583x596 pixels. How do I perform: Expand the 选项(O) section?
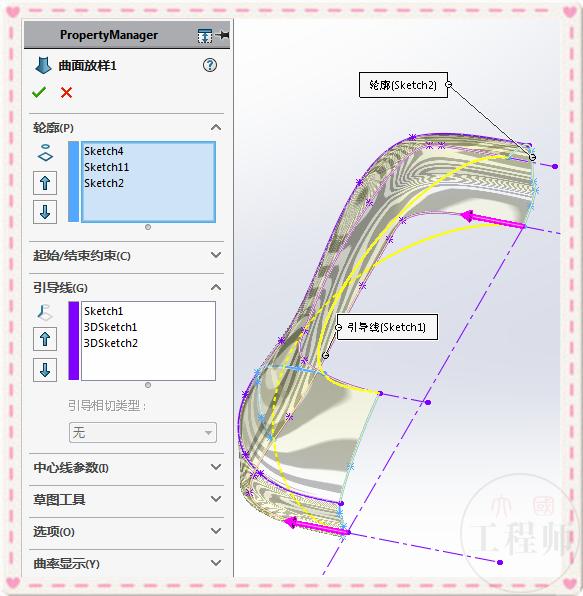(216, 531)
